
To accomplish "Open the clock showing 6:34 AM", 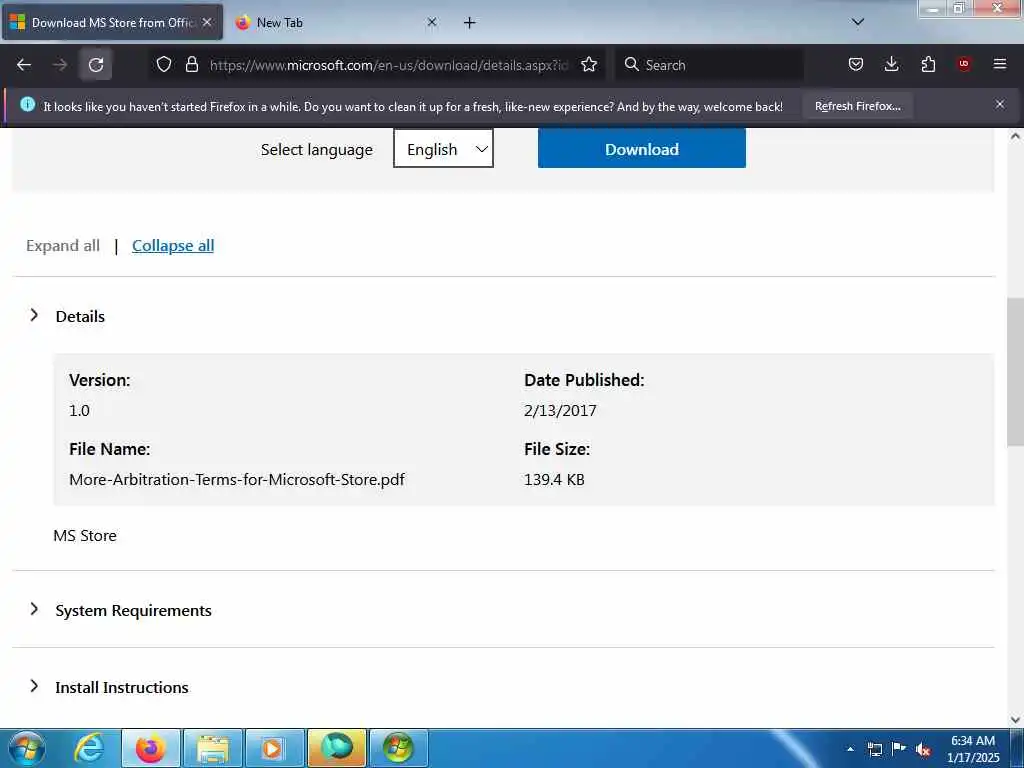I will click(973, 748).
